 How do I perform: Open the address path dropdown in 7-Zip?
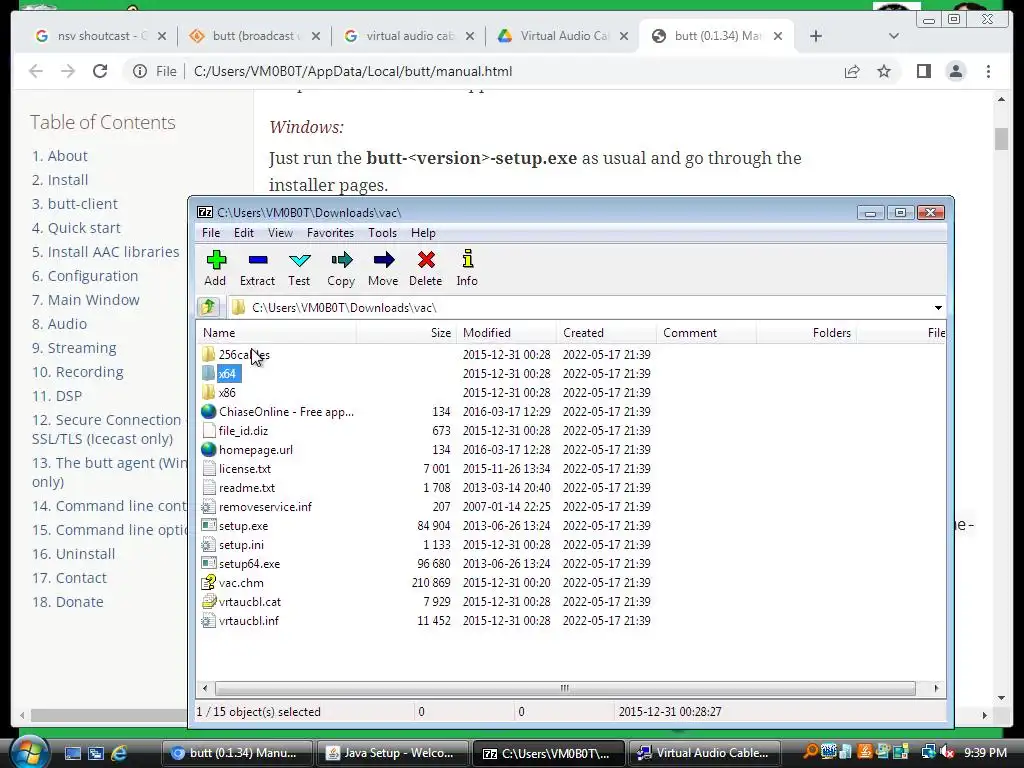(x=938, y=308)
